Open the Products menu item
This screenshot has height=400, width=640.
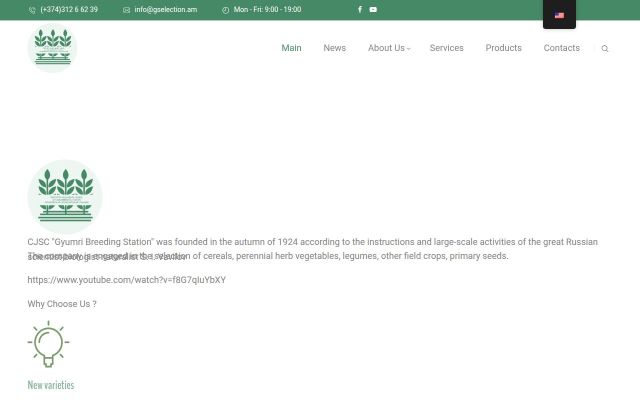click(x=504, y=48)
